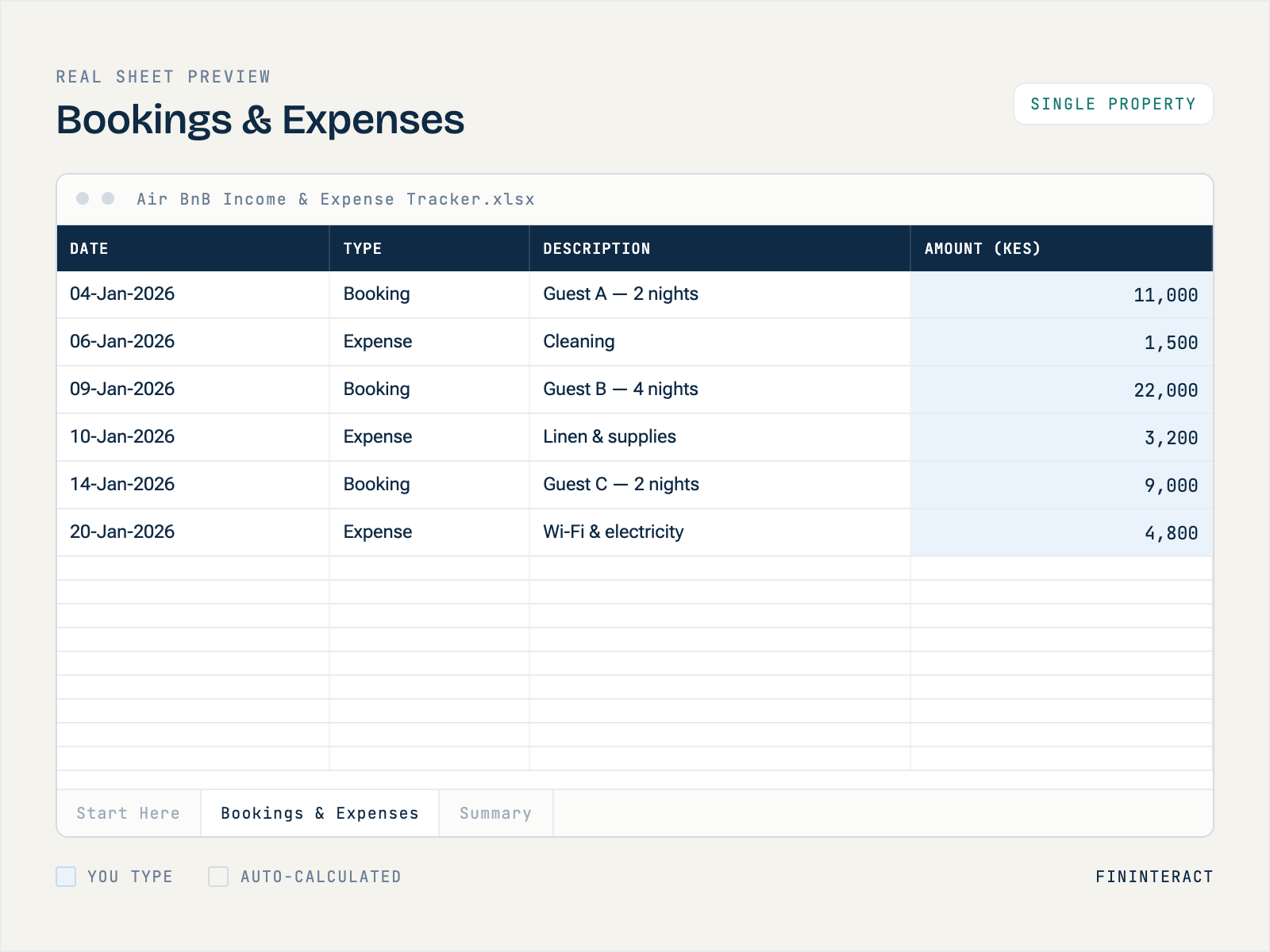Select the 4,800 amount cell
The height and width of the screenshot is (952, 1270).
[1062, 532]
